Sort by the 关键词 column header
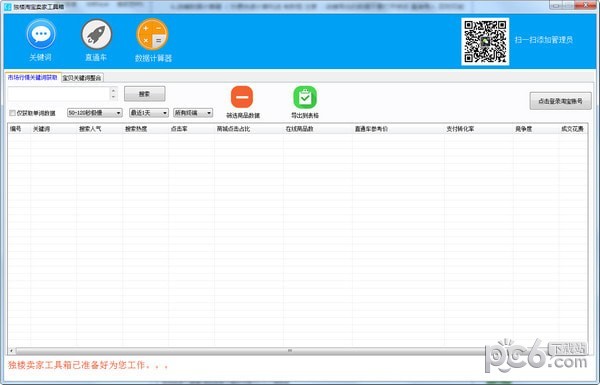 (54, 129)
